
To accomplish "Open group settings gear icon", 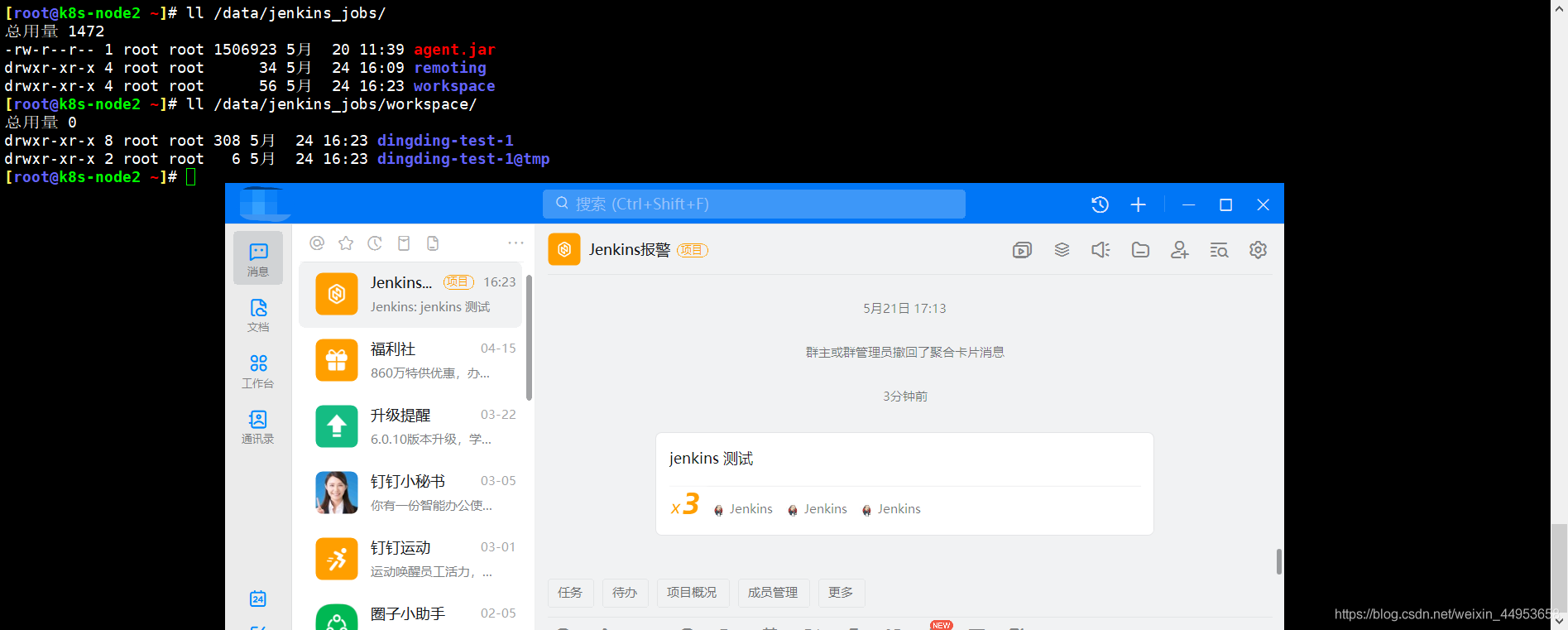I will [x=1259, y=250].
